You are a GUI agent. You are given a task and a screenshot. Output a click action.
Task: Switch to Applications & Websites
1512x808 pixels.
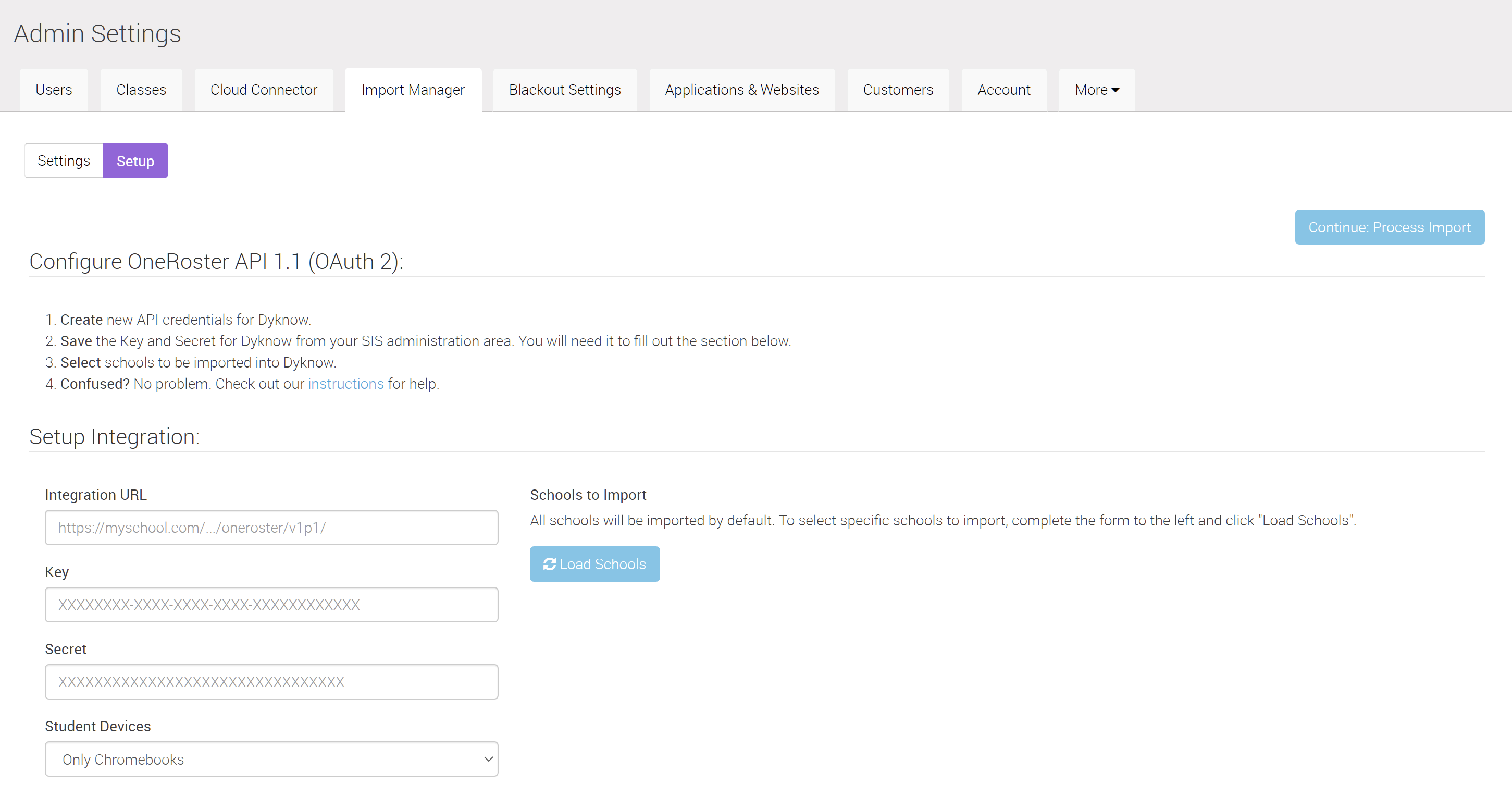(741, 89)
